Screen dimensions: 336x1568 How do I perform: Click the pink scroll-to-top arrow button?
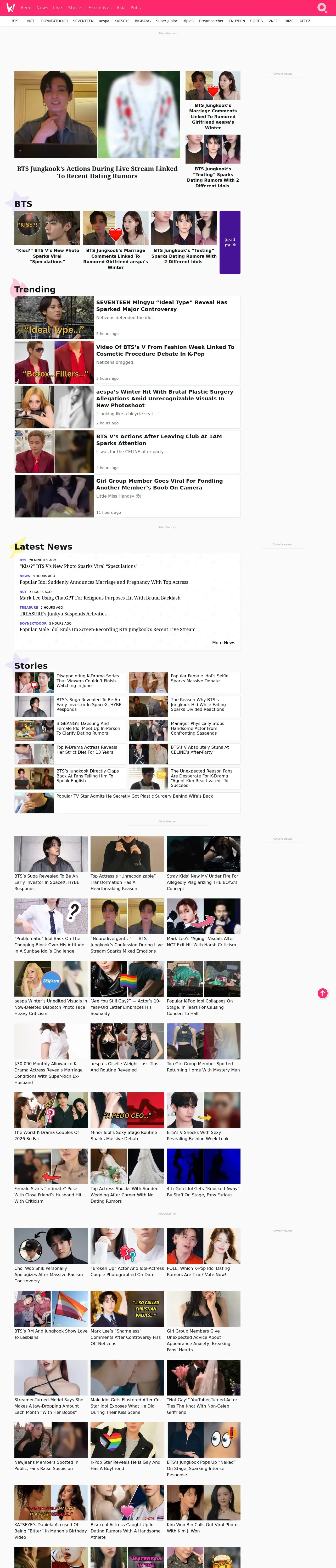click(323, 993)
